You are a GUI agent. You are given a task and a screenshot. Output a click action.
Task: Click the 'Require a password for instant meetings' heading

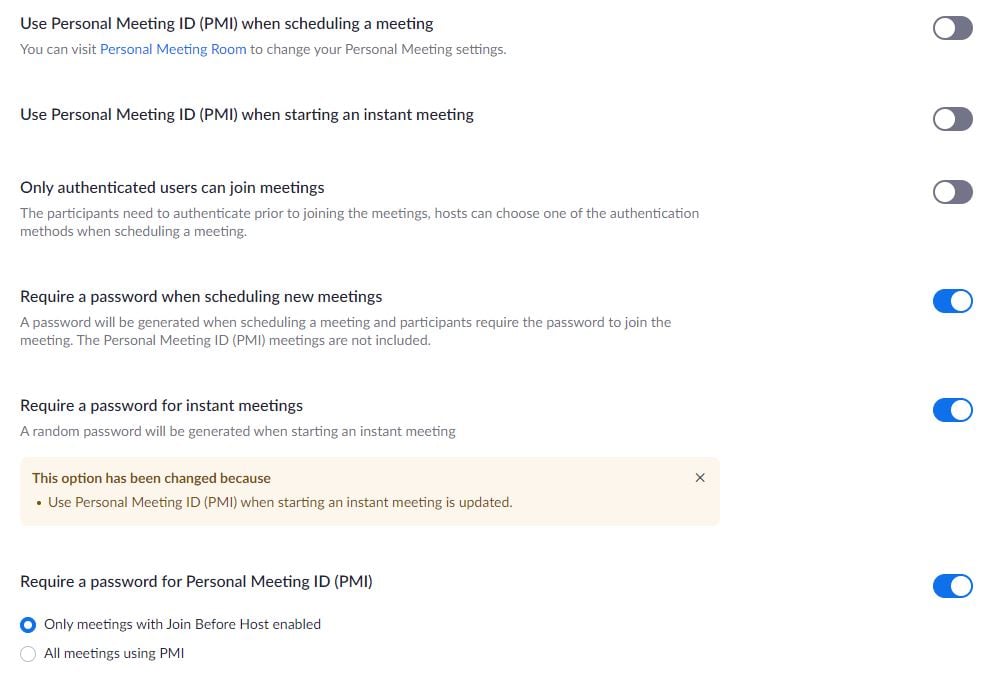tap(161, 405)
